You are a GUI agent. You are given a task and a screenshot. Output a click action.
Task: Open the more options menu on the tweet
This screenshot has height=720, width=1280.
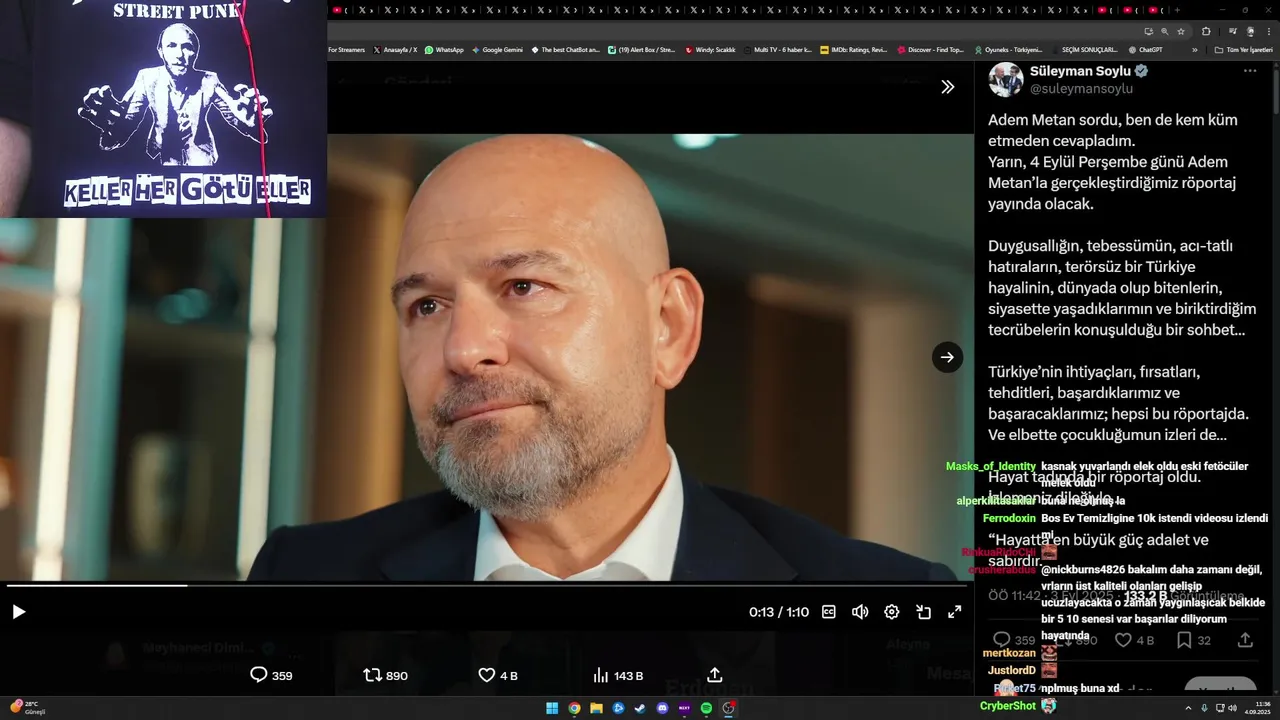[1249, 71]
